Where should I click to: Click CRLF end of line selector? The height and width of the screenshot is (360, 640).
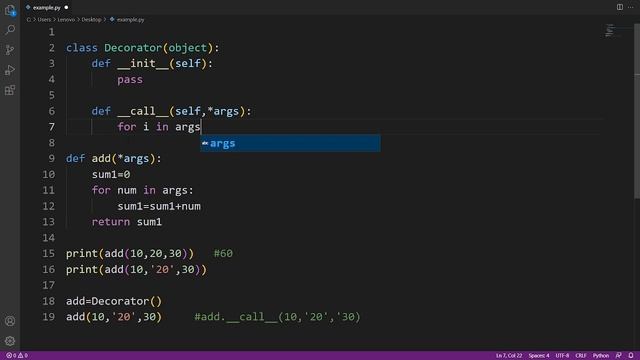click(581, 356)
